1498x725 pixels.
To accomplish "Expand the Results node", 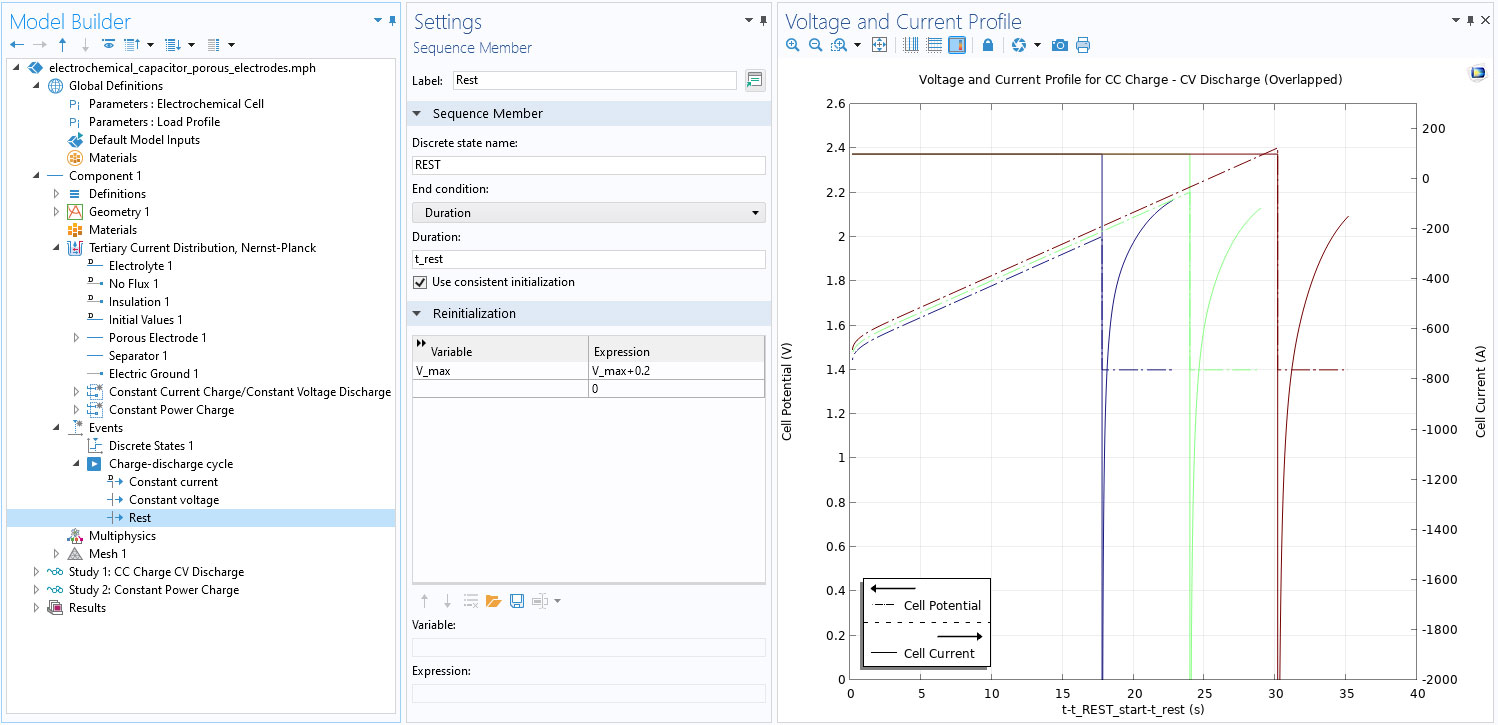I will tap(38, 608).
